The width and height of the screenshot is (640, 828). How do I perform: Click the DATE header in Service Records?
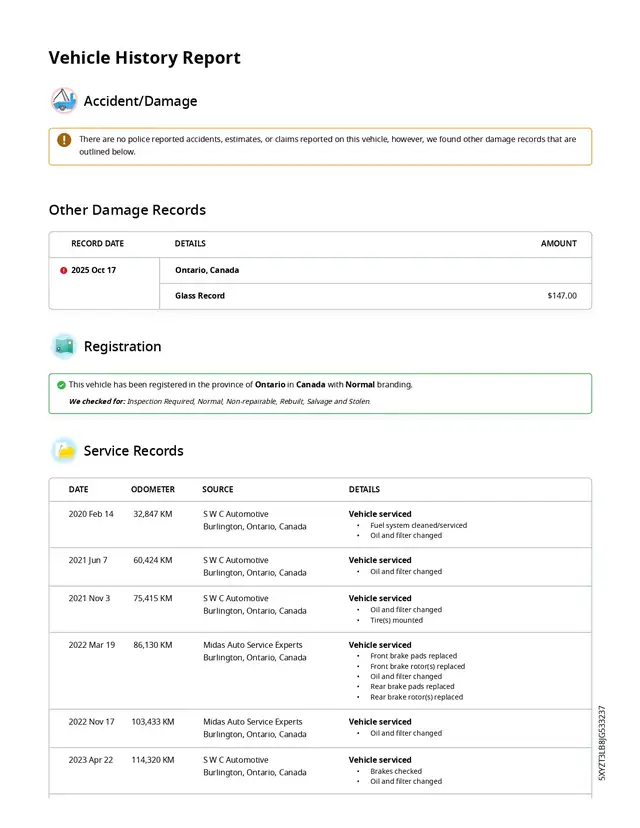pyautogui.click(x=78, y=490)
